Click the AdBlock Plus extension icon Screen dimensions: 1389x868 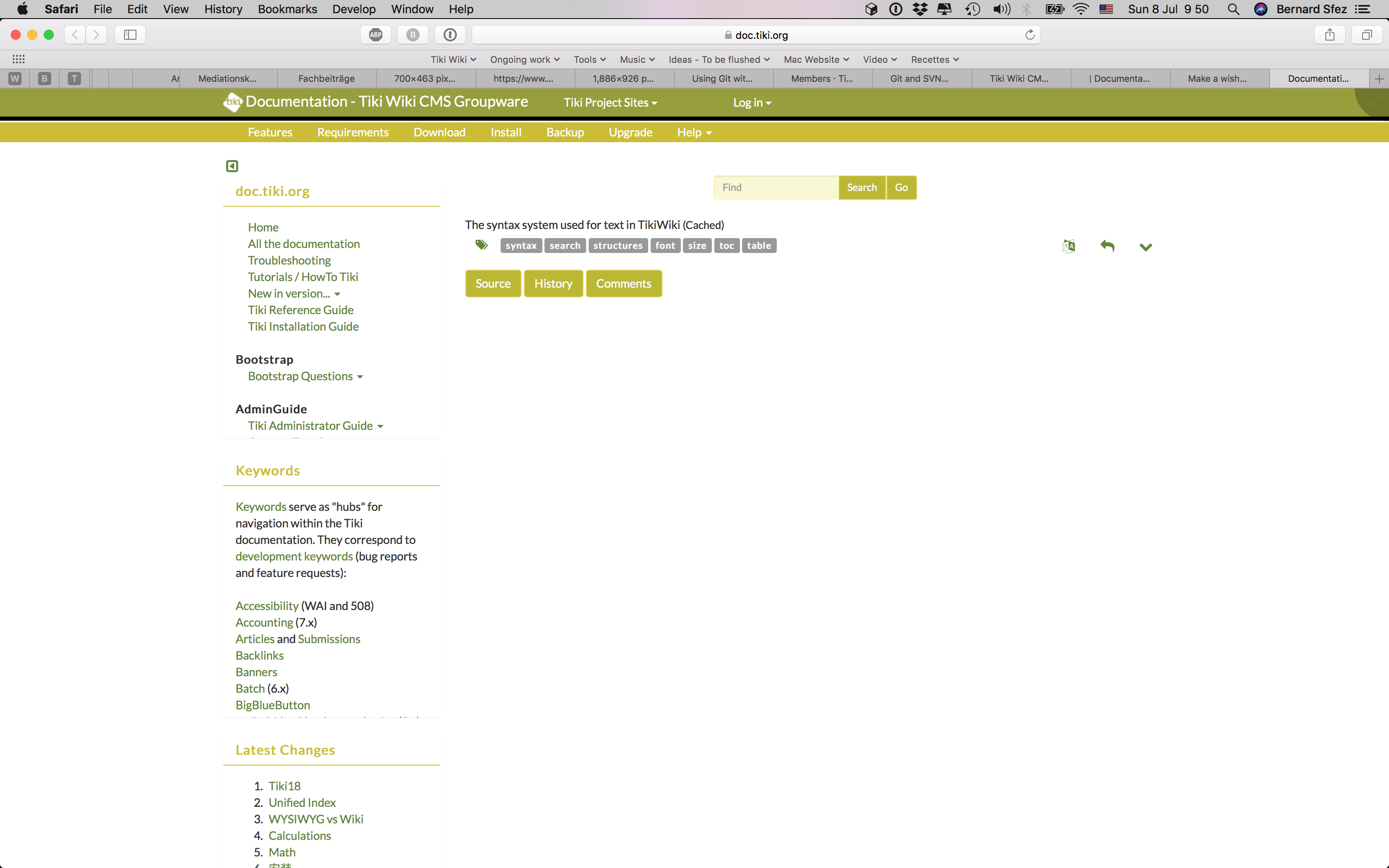click(376, 35)
